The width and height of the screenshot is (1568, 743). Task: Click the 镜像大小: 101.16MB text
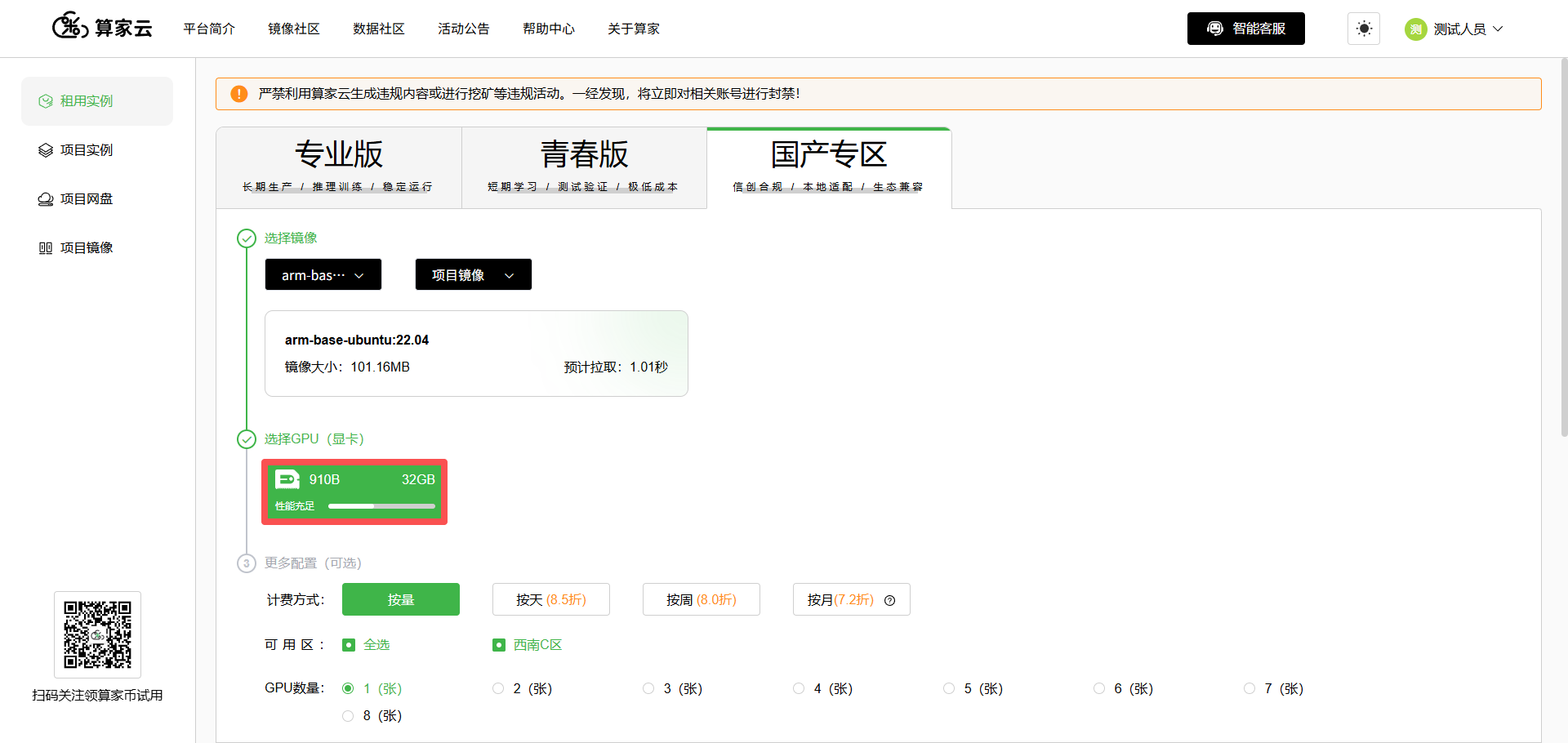click(x=347, y=367)
